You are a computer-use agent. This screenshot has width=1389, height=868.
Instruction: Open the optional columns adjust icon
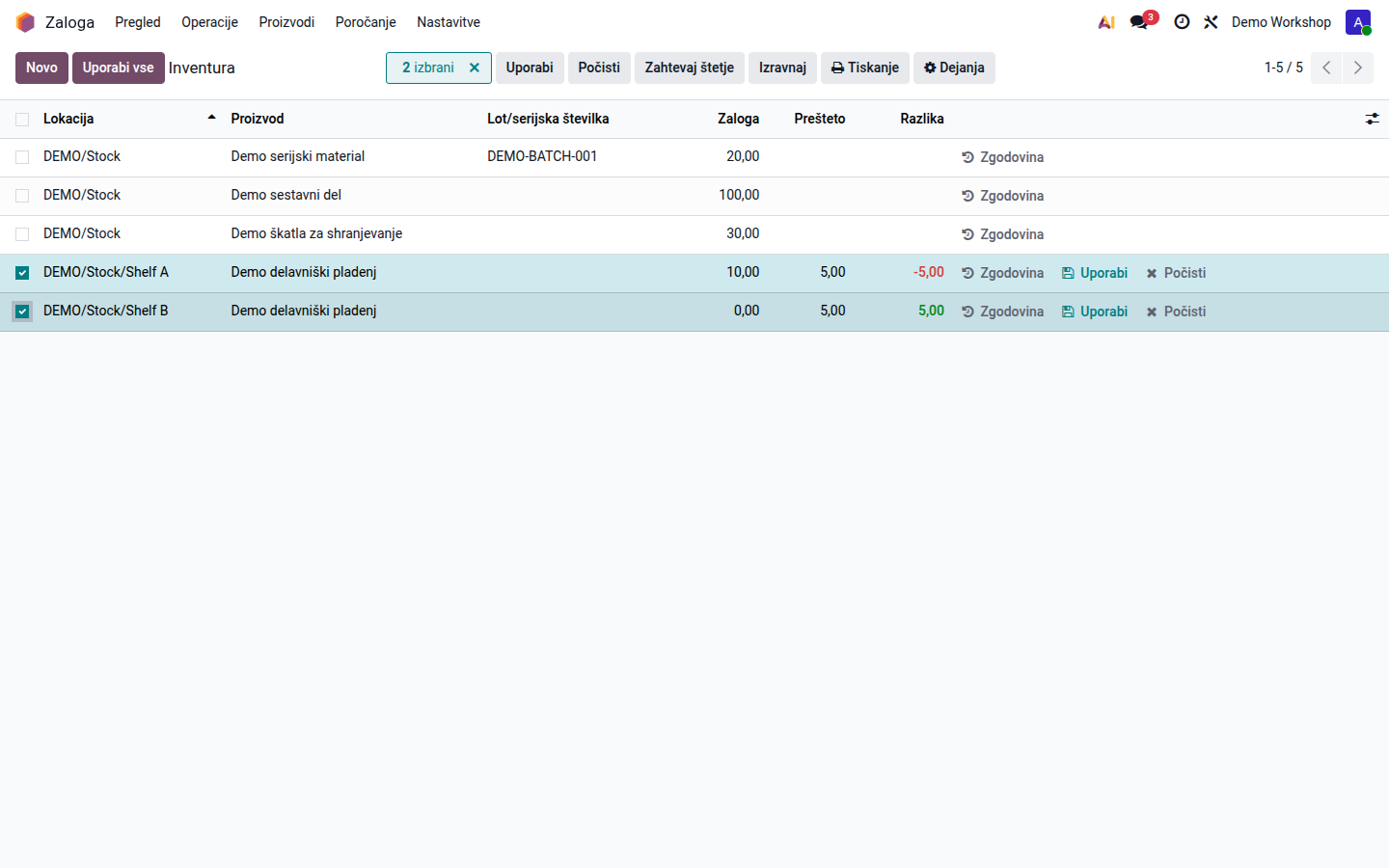click(1372, 119)
